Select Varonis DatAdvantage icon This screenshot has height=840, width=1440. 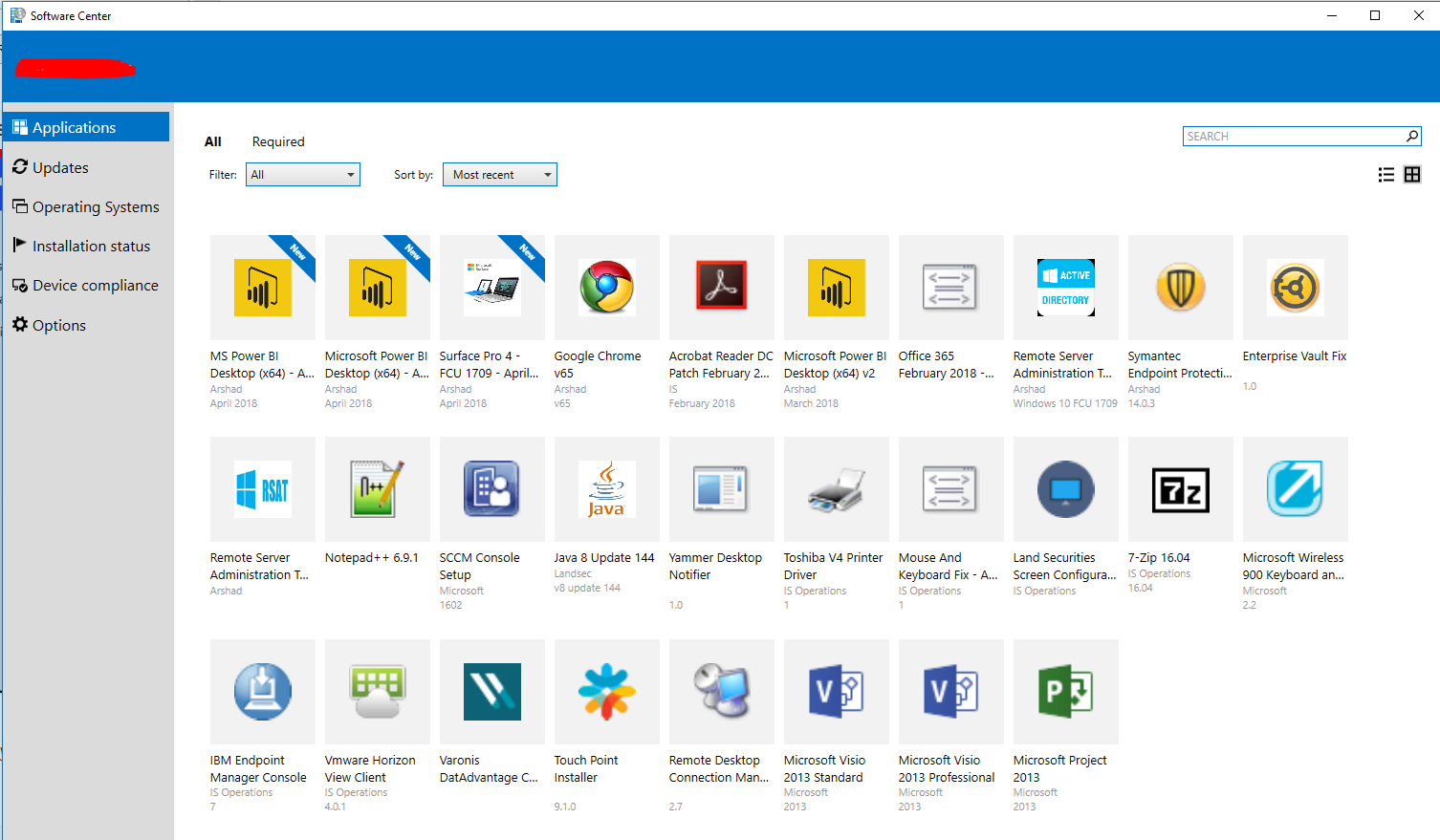[492, 692]
